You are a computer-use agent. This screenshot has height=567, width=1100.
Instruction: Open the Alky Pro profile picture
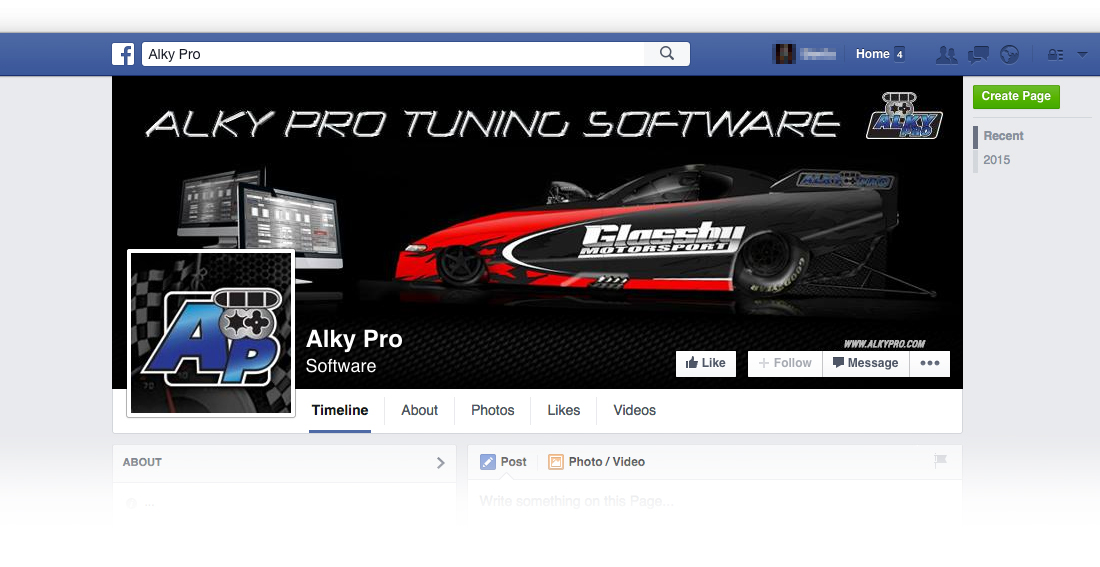pyautogui.click(x=211, y=333)
